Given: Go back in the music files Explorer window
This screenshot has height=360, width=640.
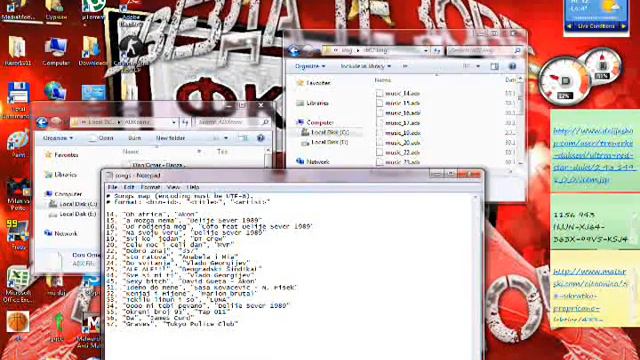Looking at the screenshot, I should (x=293, y=51).
